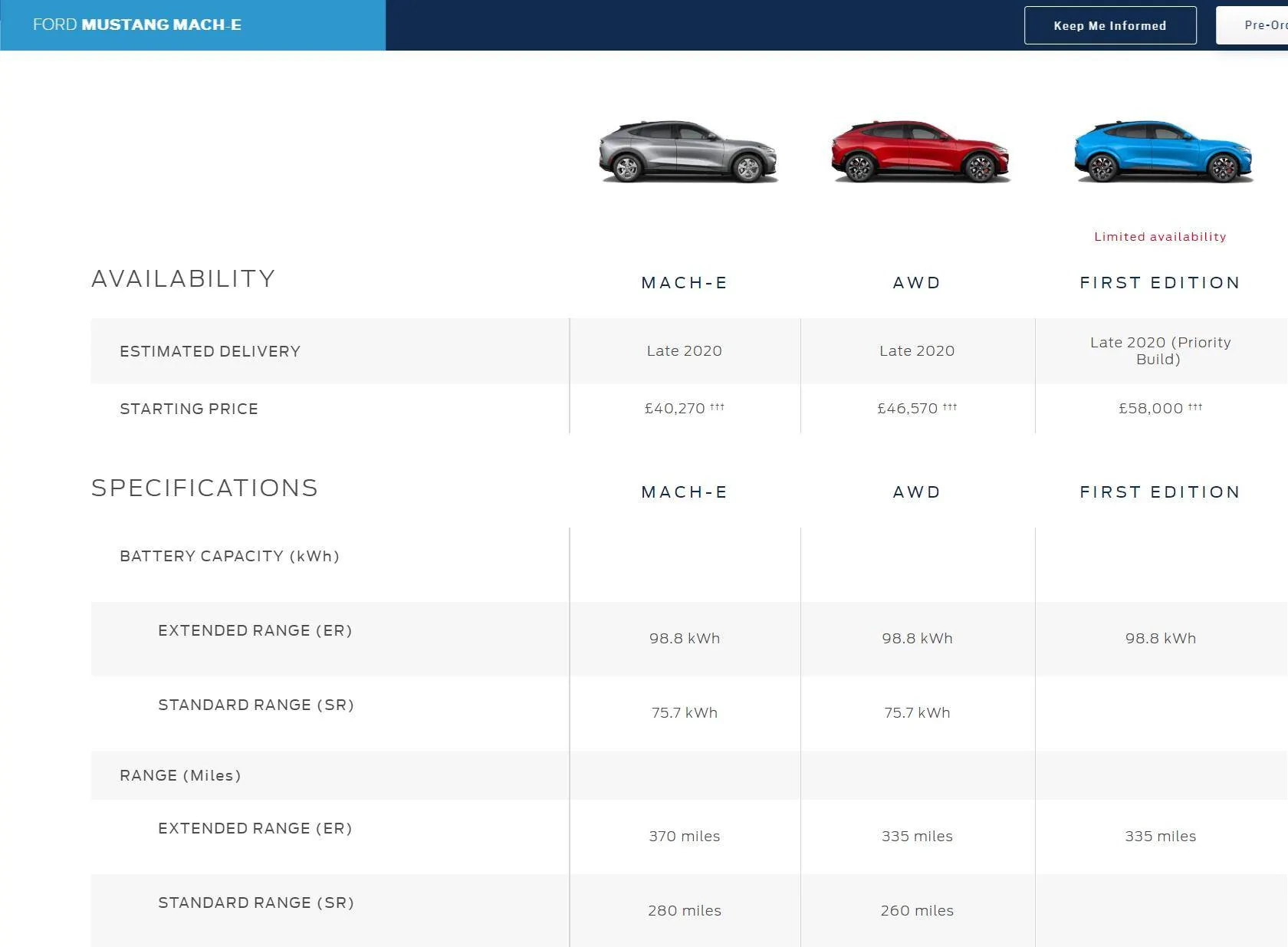Click the MACH-E heading under Availability
The height and width of the screenshot is (947, 1288).
pyautogui.click(x=684, y=283)
